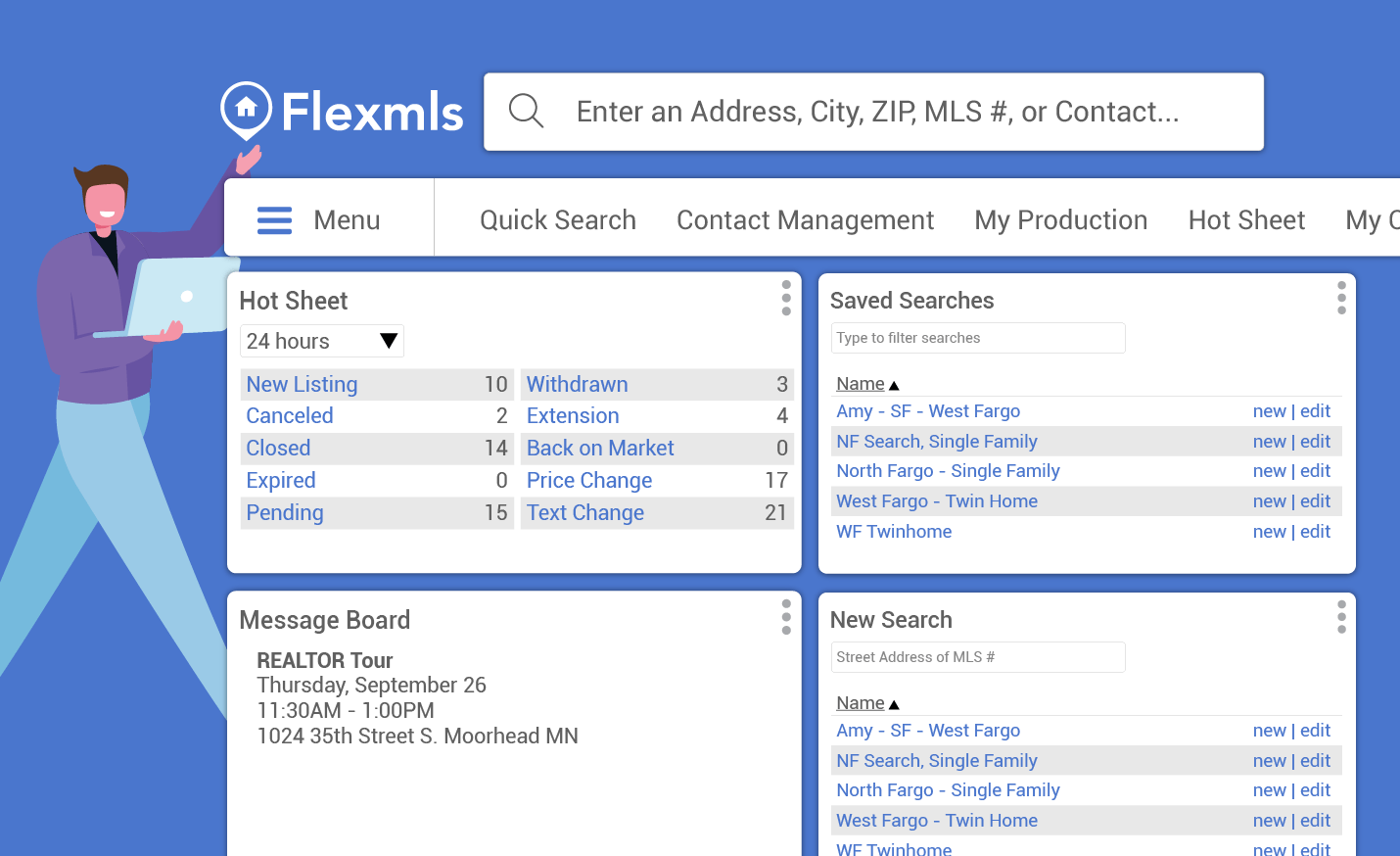Open New Search panel options dots

1341,617
